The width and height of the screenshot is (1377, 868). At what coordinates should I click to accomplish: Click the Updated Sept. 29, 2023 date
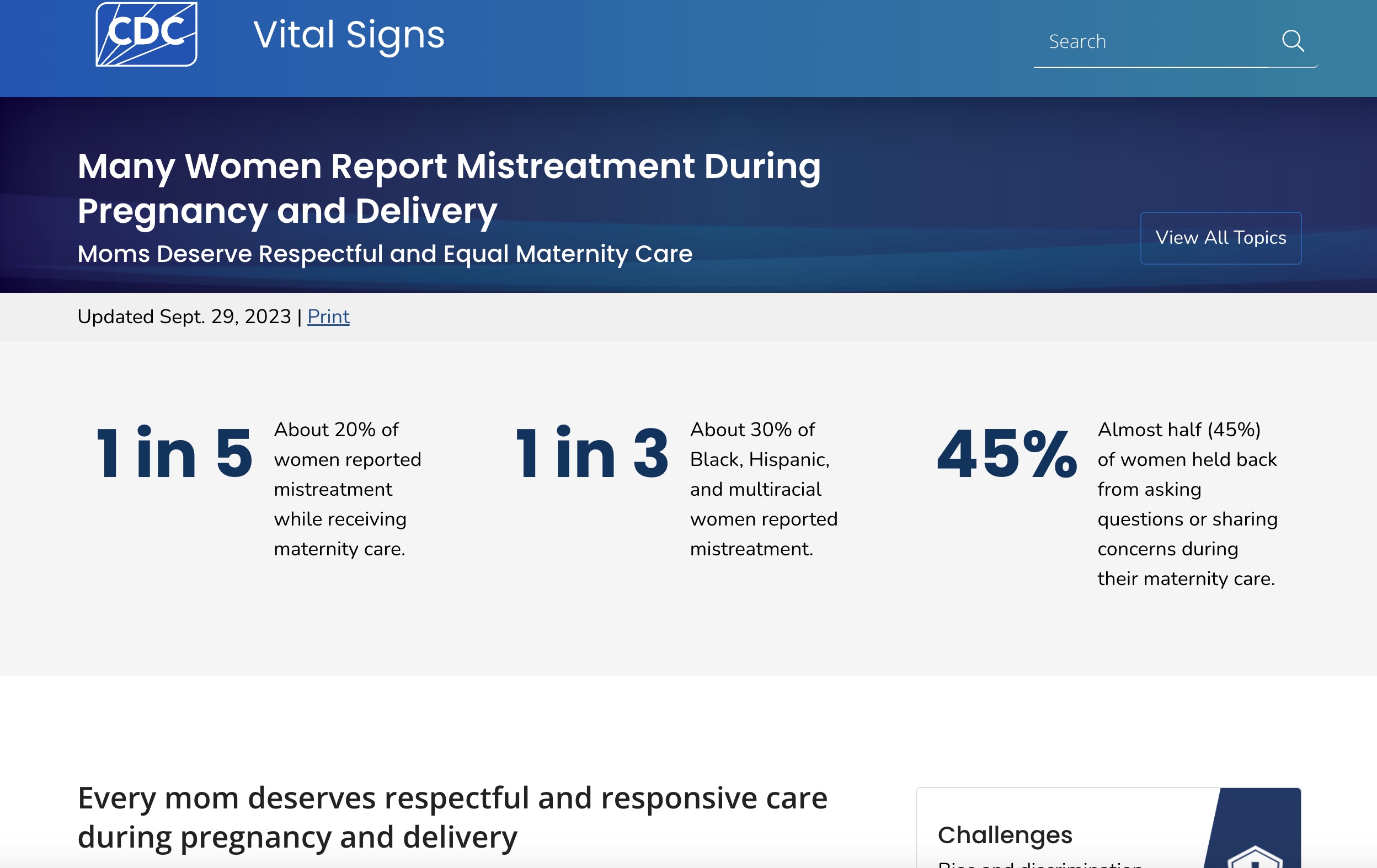(x=184, y=317)
